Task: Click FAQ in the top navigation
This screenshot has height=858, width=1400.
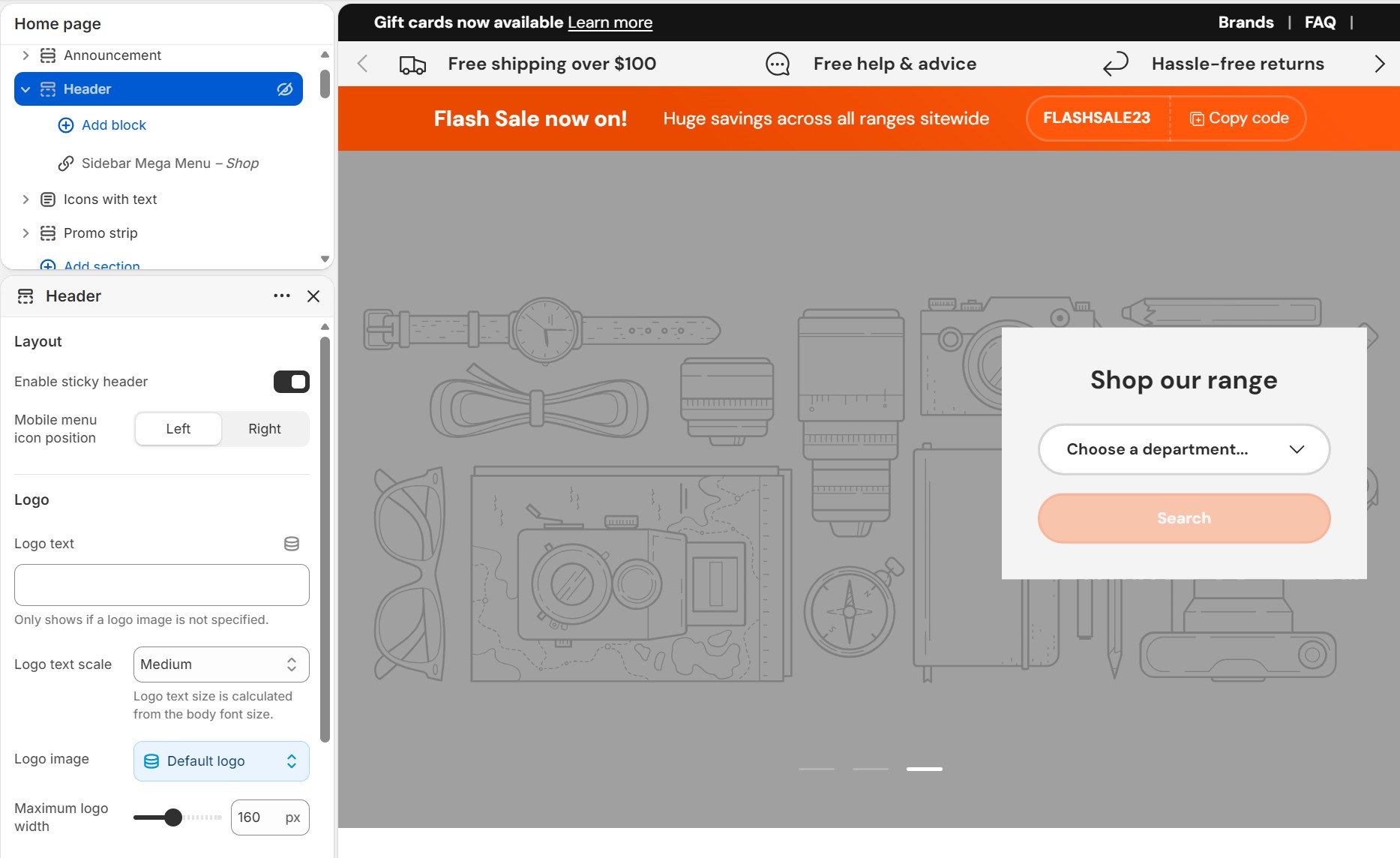Action: [x=1319, y=22]
